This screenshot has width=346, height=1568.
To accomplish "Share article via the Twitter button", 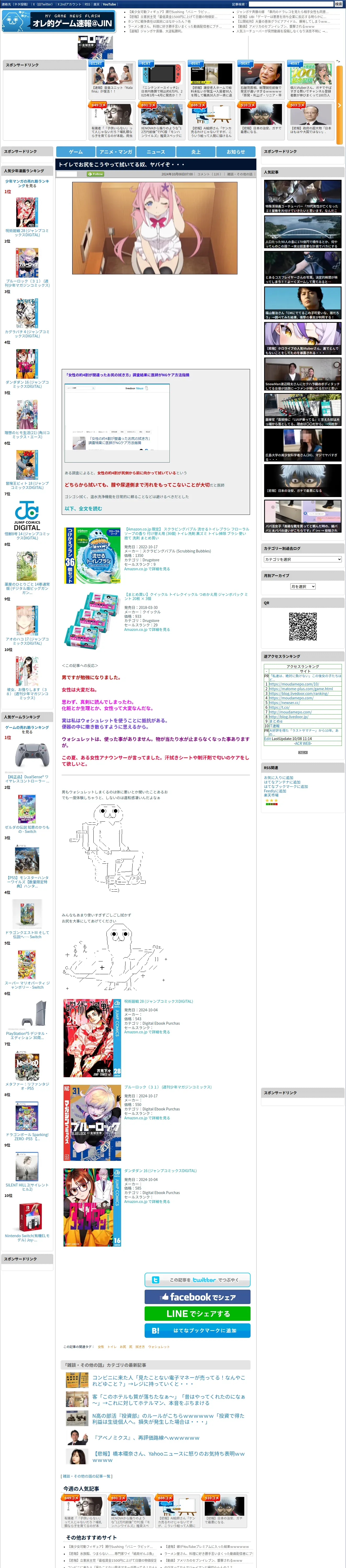I will 197,1279.
